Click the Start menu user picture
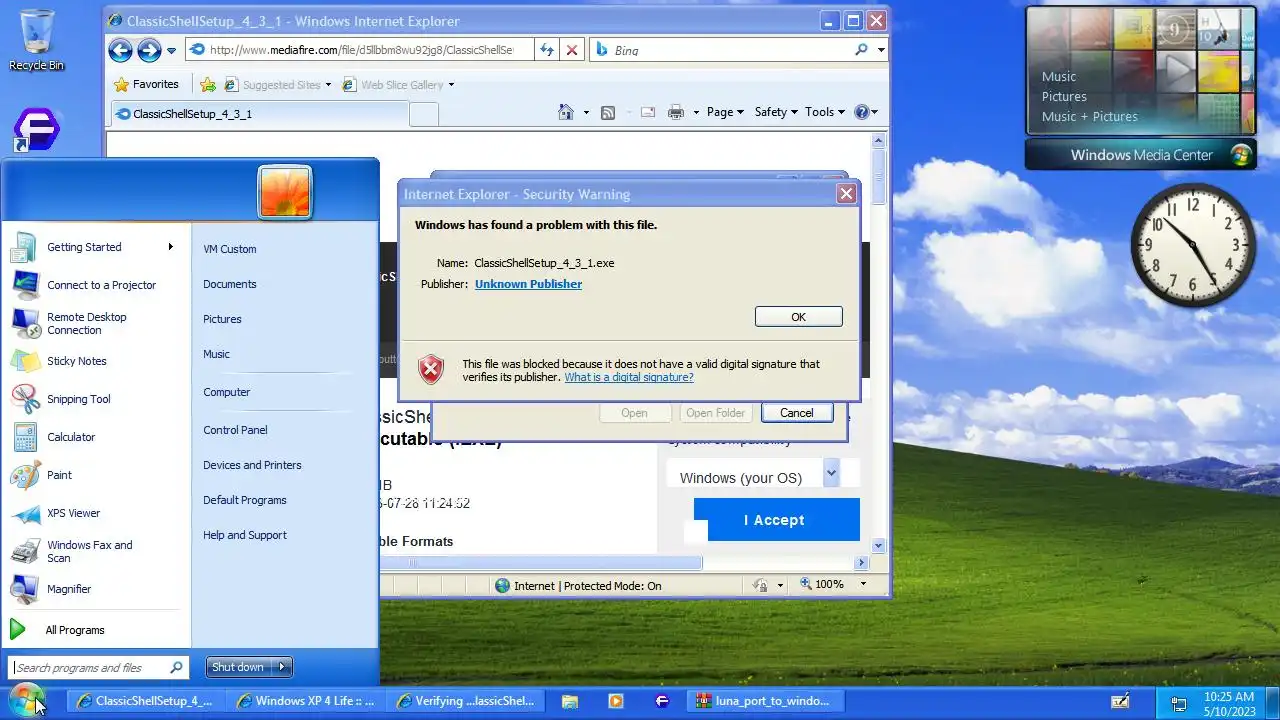Screen dimensions: 1280x720 point(285,191)
